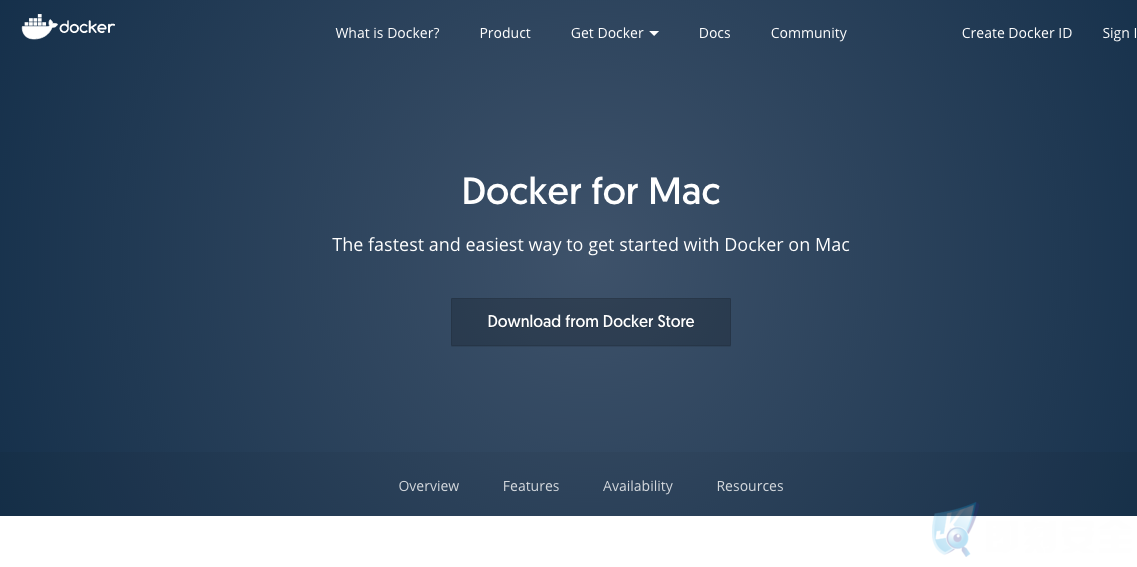Click the Docker for Mac heading
1137x567 pixels.
(x=591, y=191)
